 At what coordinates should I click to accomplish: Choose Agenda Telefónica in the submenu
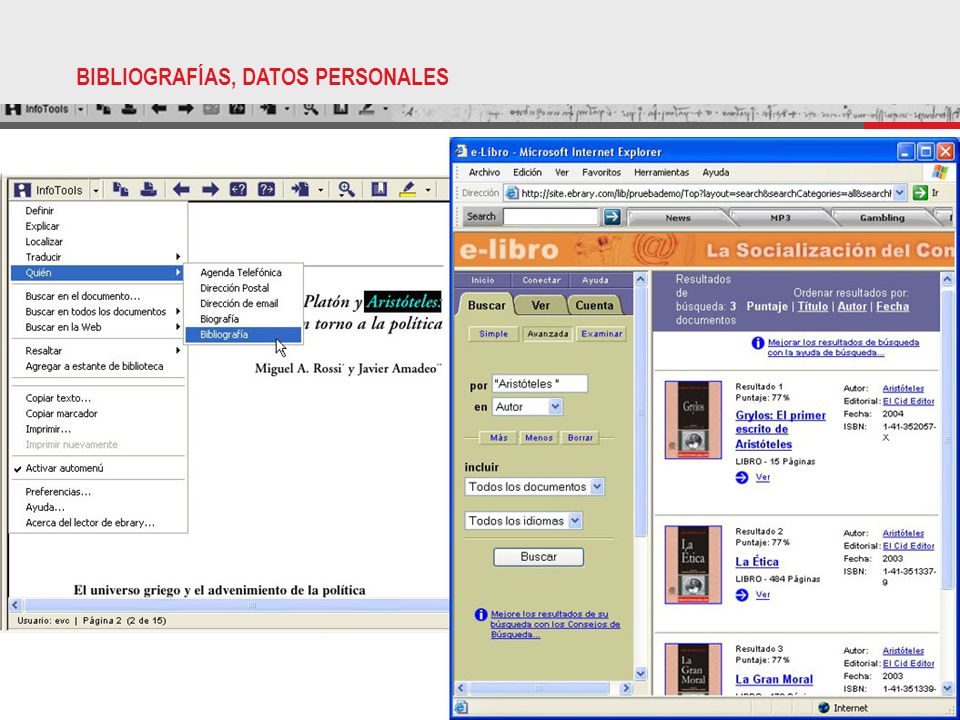coord(243,272)
